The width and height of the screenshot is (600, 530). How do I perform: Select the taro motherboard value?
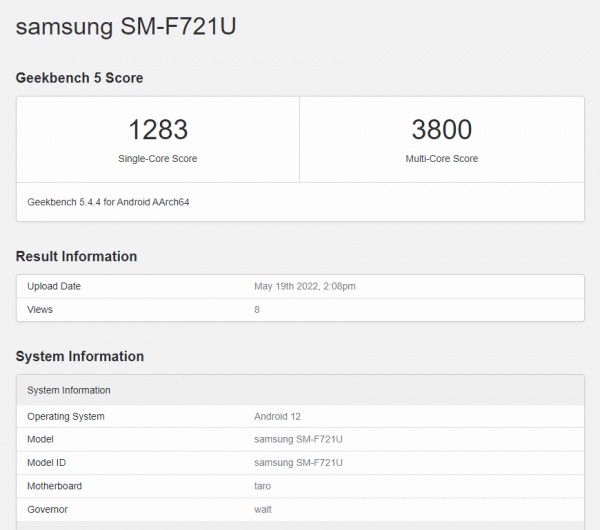coord(262,486)
